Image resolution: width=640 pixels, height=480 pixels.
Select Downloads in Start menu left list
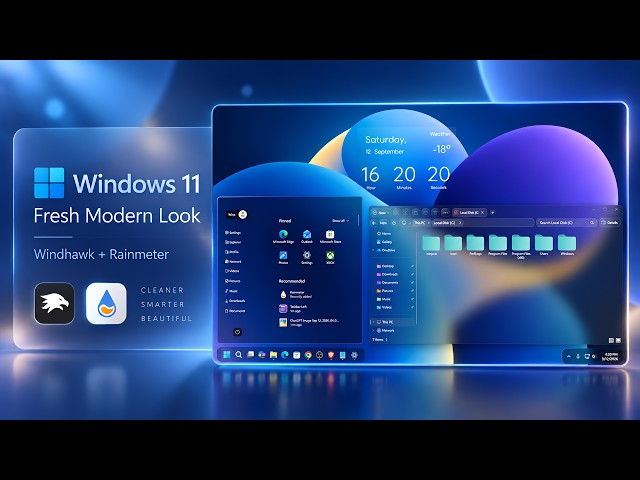point(235,301)
